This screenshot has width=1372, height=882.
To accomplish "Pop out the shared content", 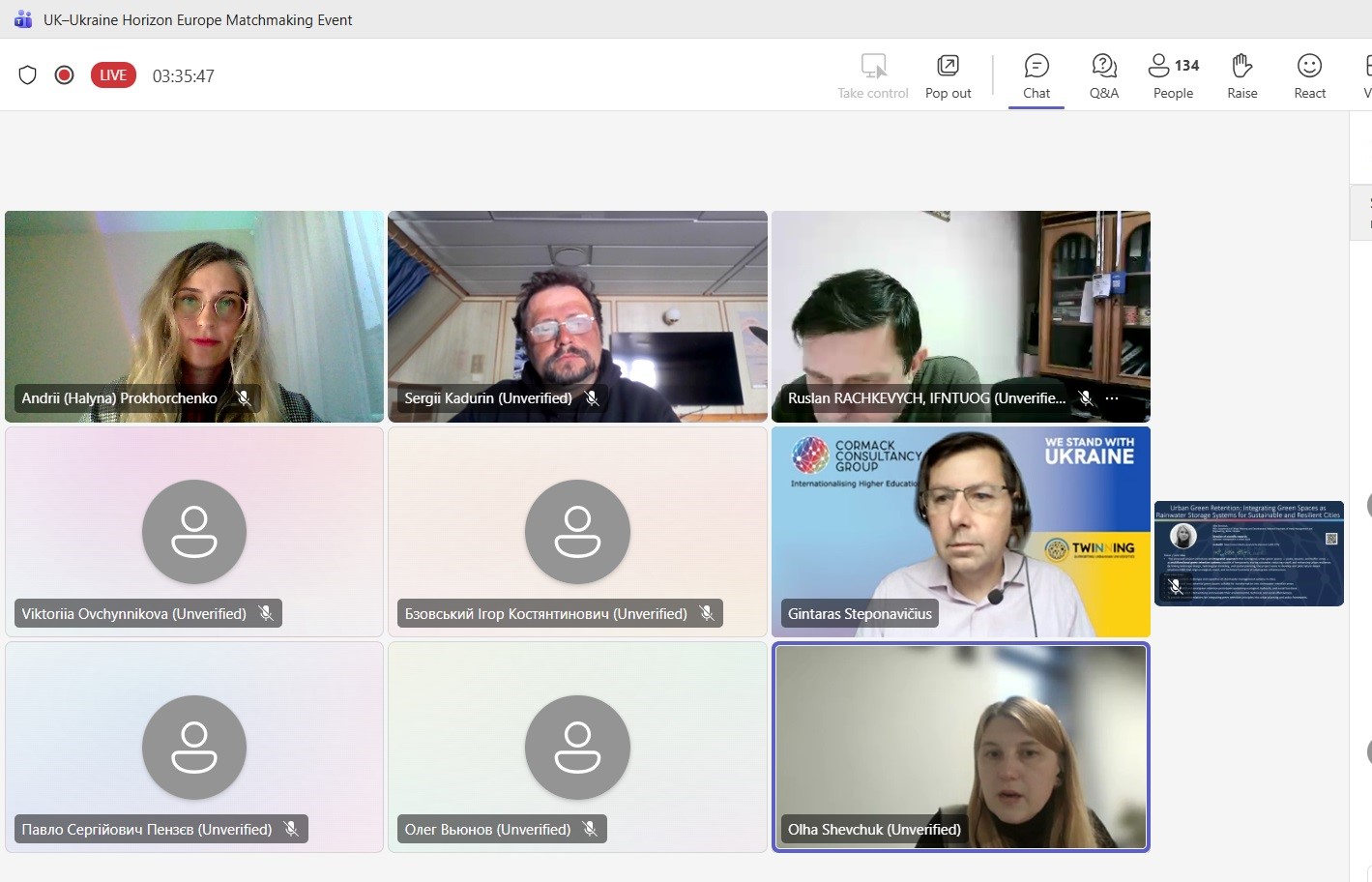I will 948,76.
